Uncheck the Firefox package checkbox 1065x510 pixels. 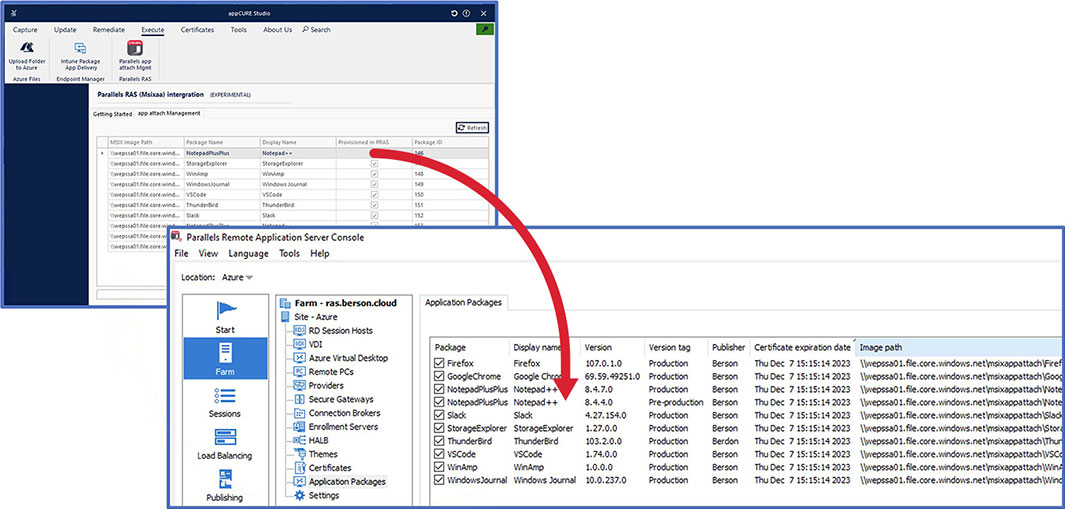pyautogui.click(x=439, y=363)
